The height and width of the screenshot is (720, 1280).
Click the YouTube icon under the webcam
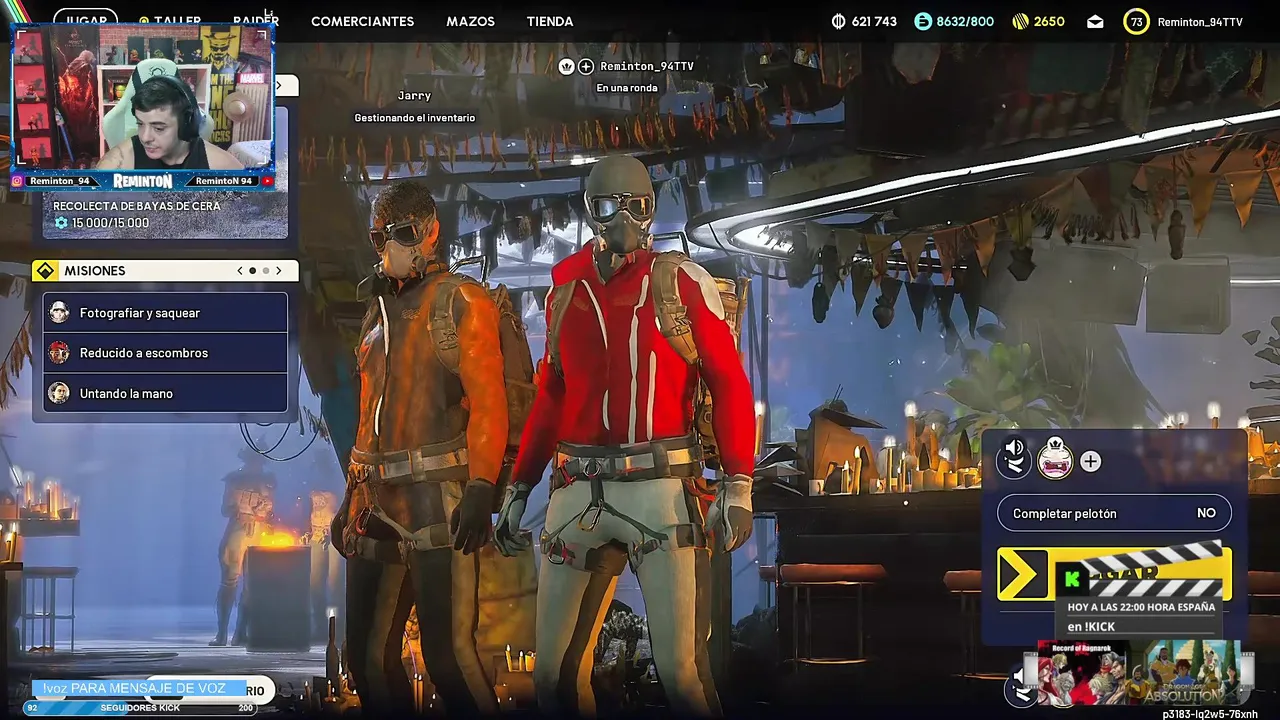(x=267, y=181)
